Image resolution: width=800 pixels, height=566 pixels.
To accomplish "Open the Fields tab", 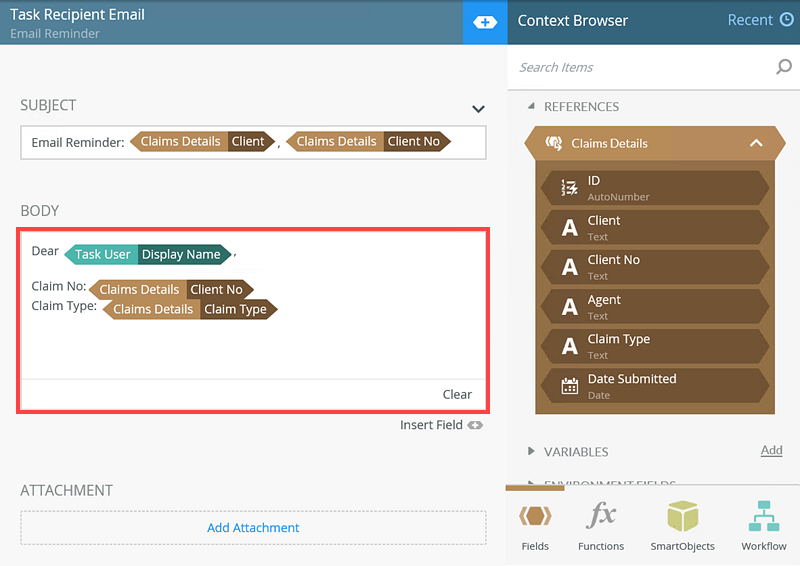I will 535,525.
